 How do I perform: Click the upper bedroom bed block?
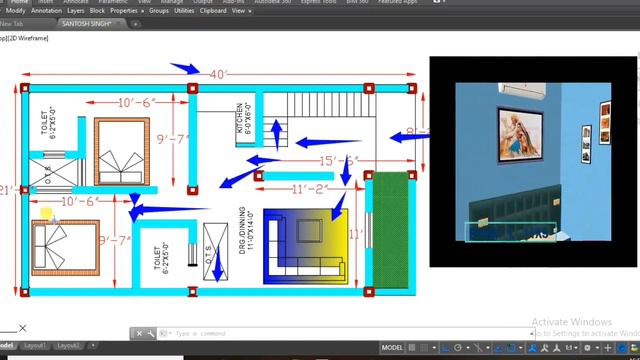(122, 151)
